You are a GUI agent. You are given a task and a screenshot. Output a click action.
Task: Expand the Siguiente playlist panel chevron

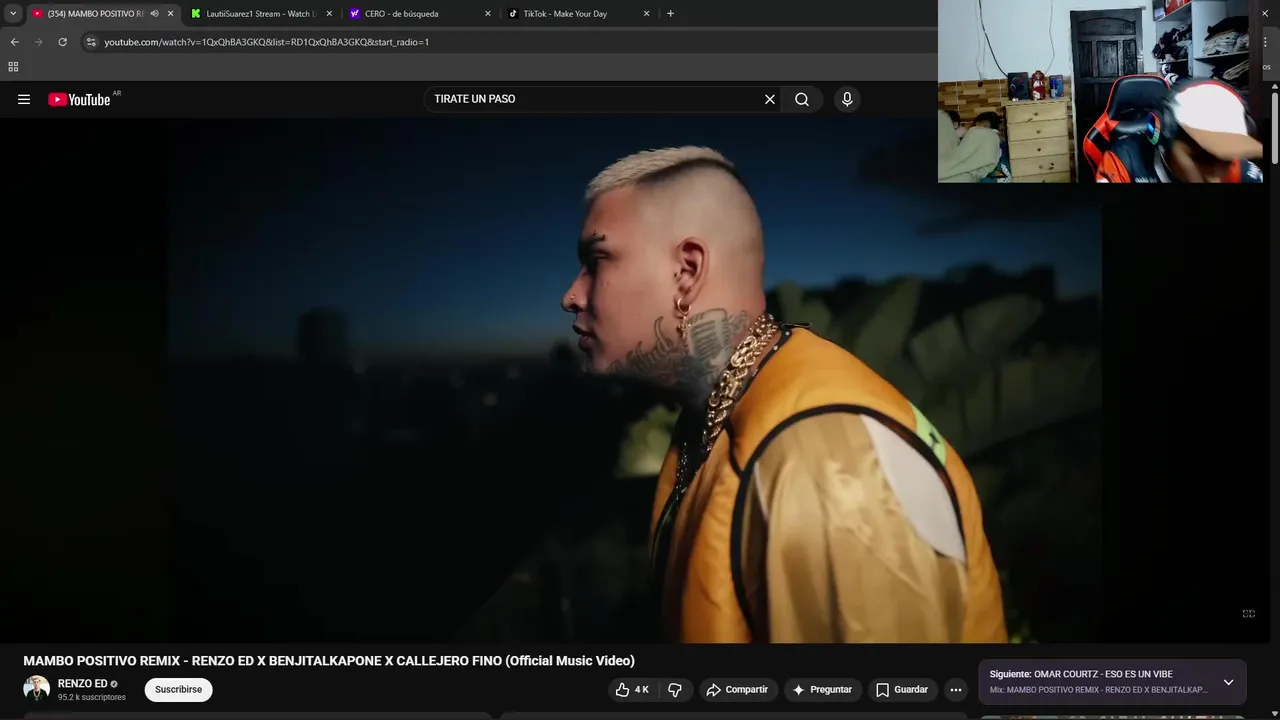click(x=1228, y=682)
